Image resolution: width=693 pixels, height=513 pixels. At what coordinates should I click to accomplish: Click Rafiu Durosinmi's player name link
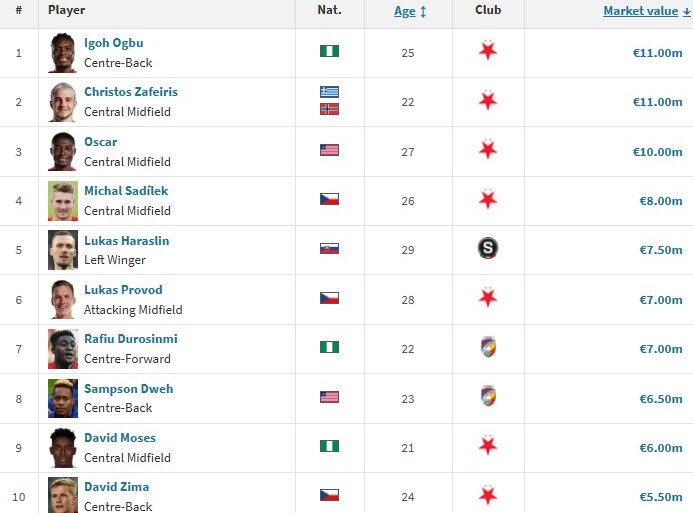click(131, 339)
